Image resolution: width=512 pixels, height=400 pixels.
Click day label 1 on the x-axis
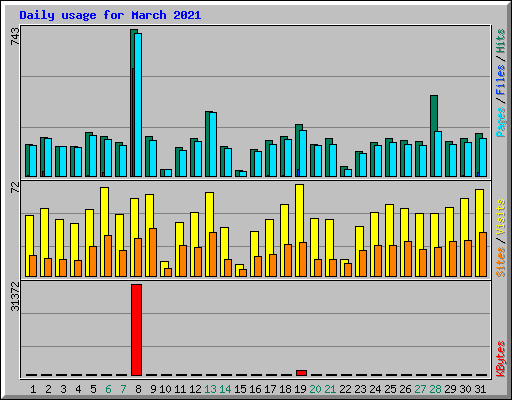click(x=33, y=389)
